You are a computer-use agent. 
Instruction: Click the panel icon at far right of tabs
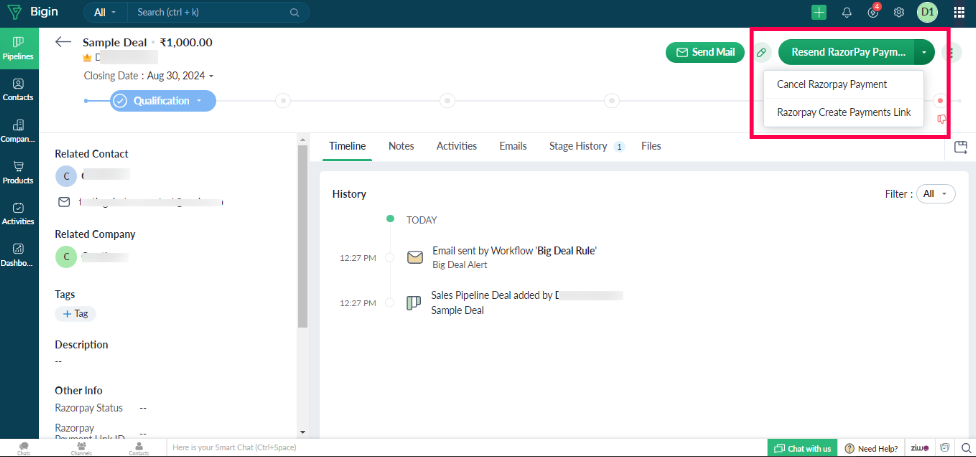point(960,147)
